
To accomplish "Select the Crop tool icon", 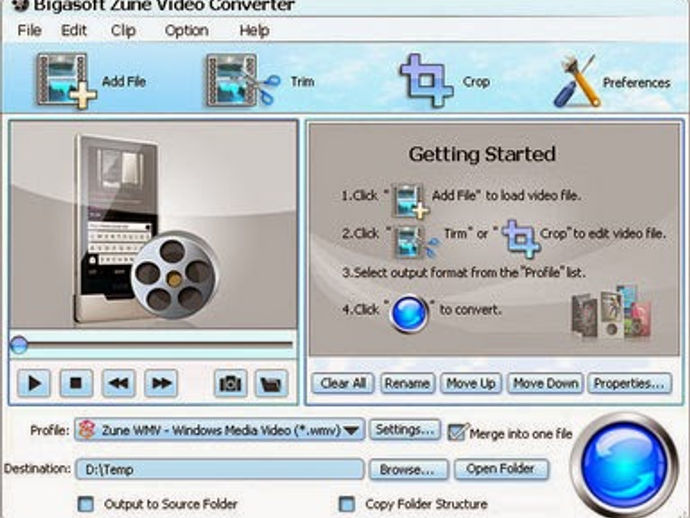I will pyautogui.click(x=426, y=80).
